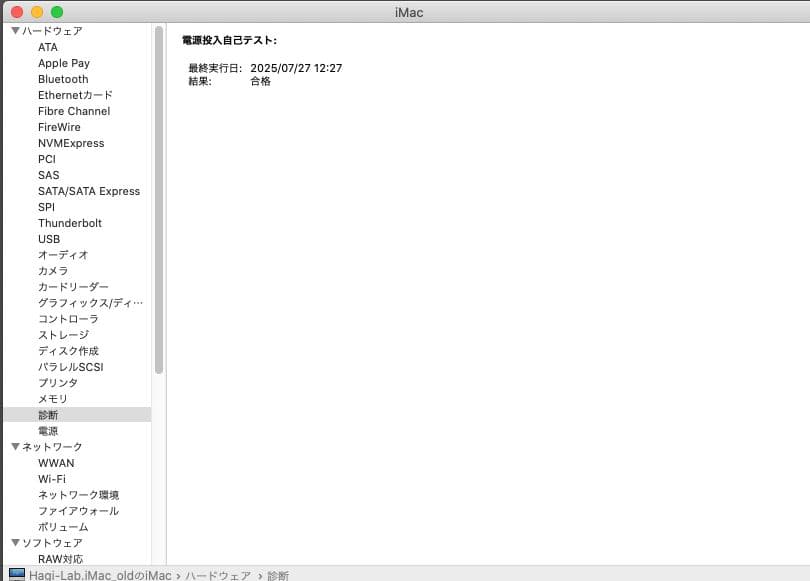
Task: Collapse the ハードウェア section triangle
Action: pos(15,31)
